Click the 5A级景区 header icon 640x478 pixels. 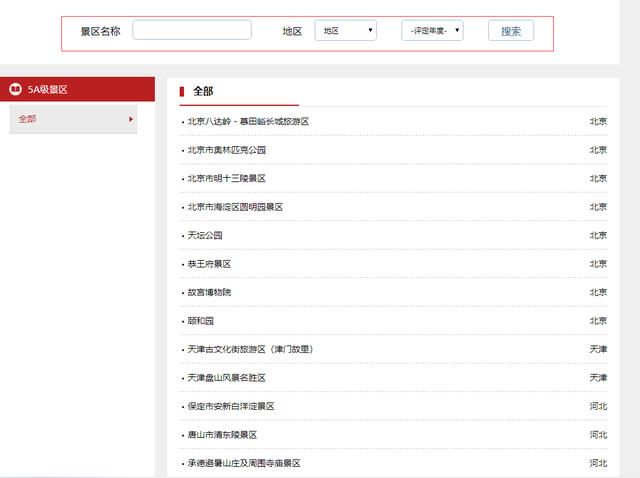click(16, 89)
